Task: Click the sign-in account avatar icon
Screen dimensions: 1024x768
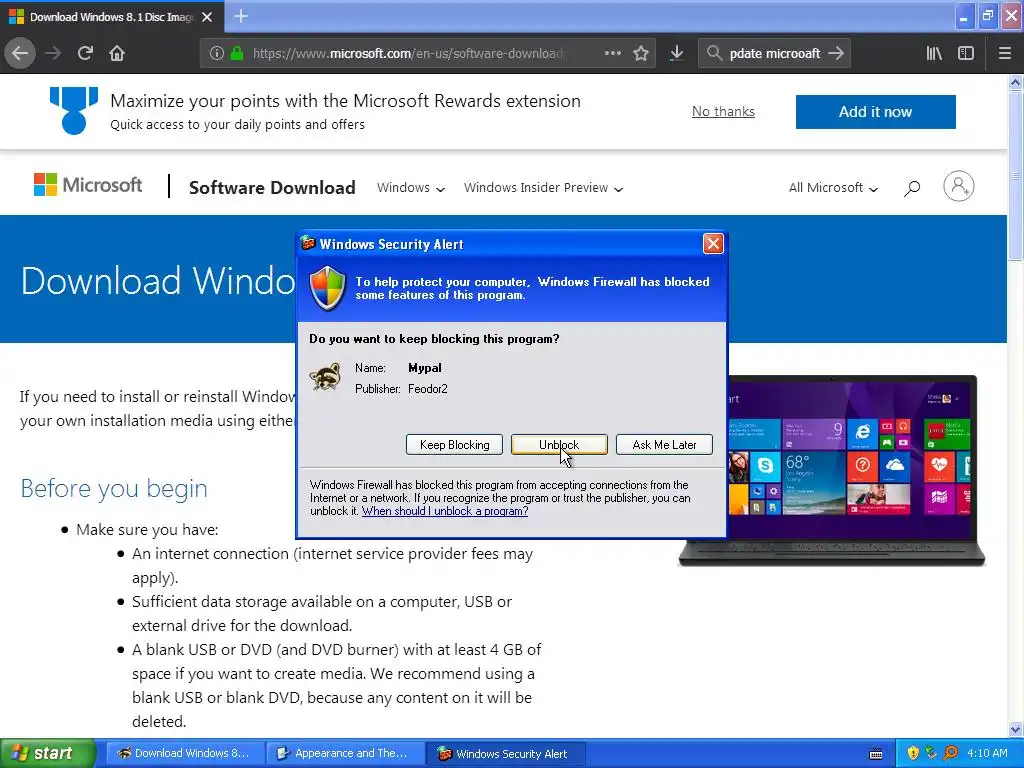Action: pyautogui.click(x=959, y=186)
